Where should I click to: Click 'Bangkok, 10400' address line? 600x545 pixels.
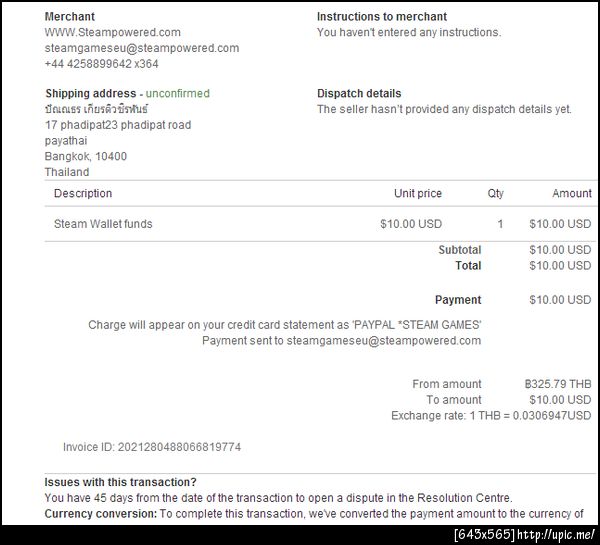coord(86,157)
